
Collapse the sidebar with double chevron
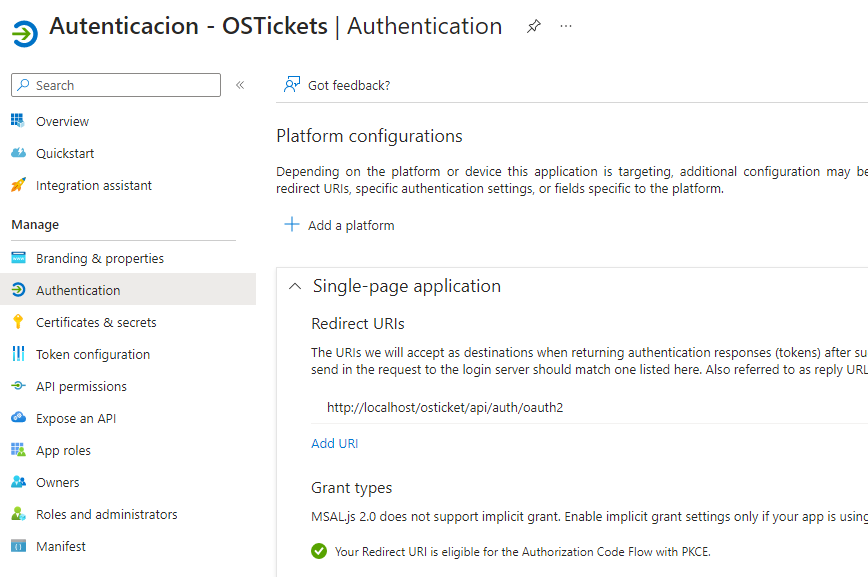click(240, 85)
